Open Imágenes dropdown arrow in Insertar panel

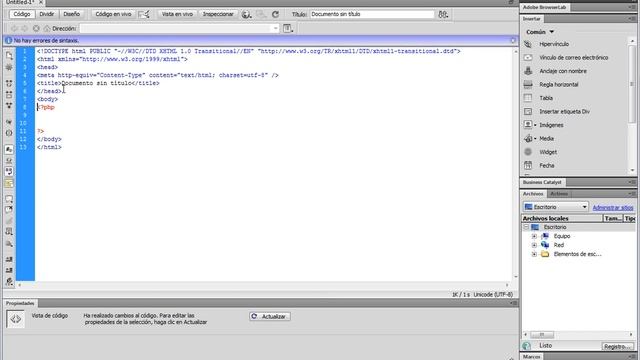535,125
